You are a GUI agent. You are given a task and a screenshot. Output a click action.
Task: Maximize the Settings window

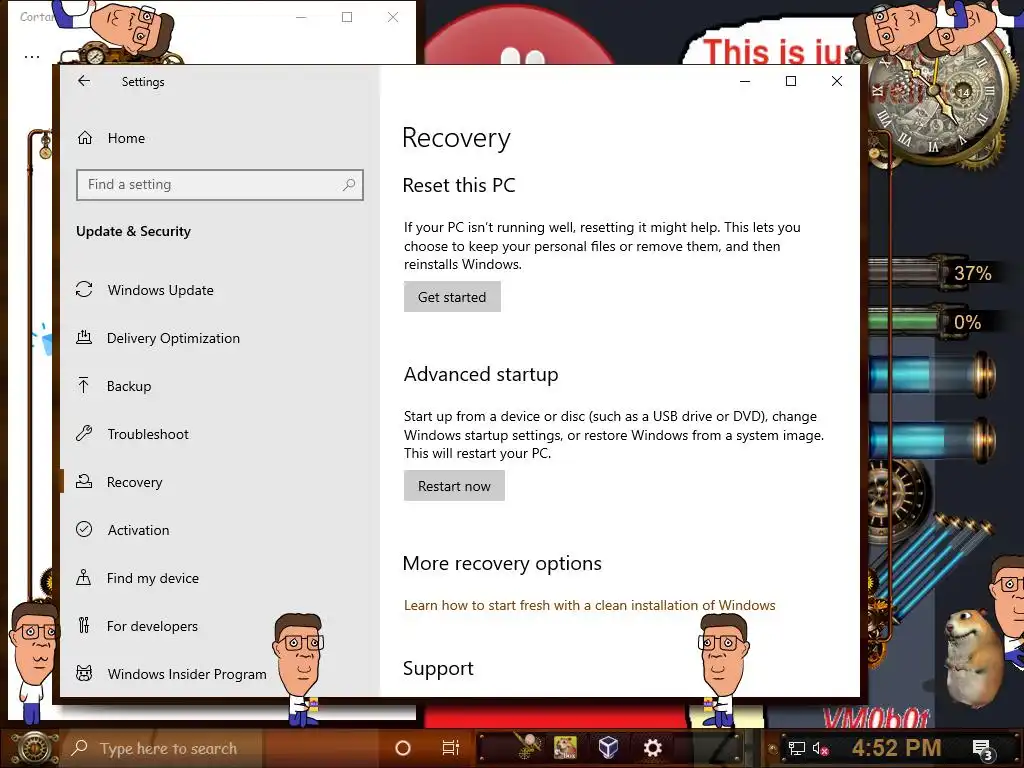pos(791,81)
